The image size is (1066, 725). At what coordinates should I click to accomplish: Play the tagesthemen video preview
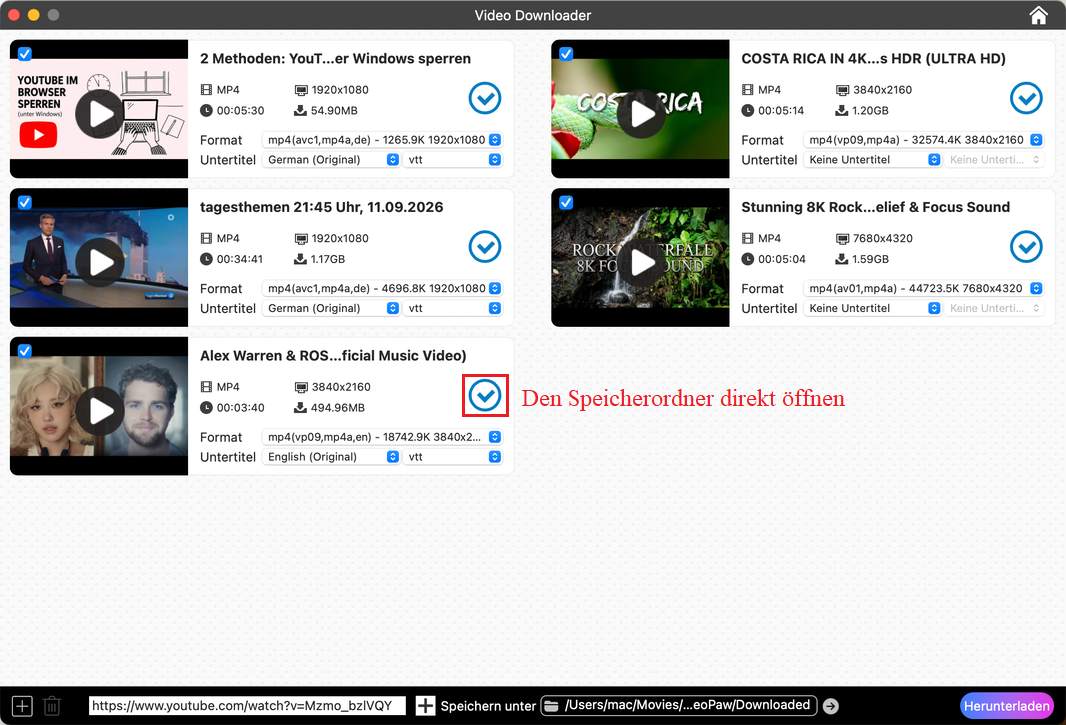coord(100,262)
